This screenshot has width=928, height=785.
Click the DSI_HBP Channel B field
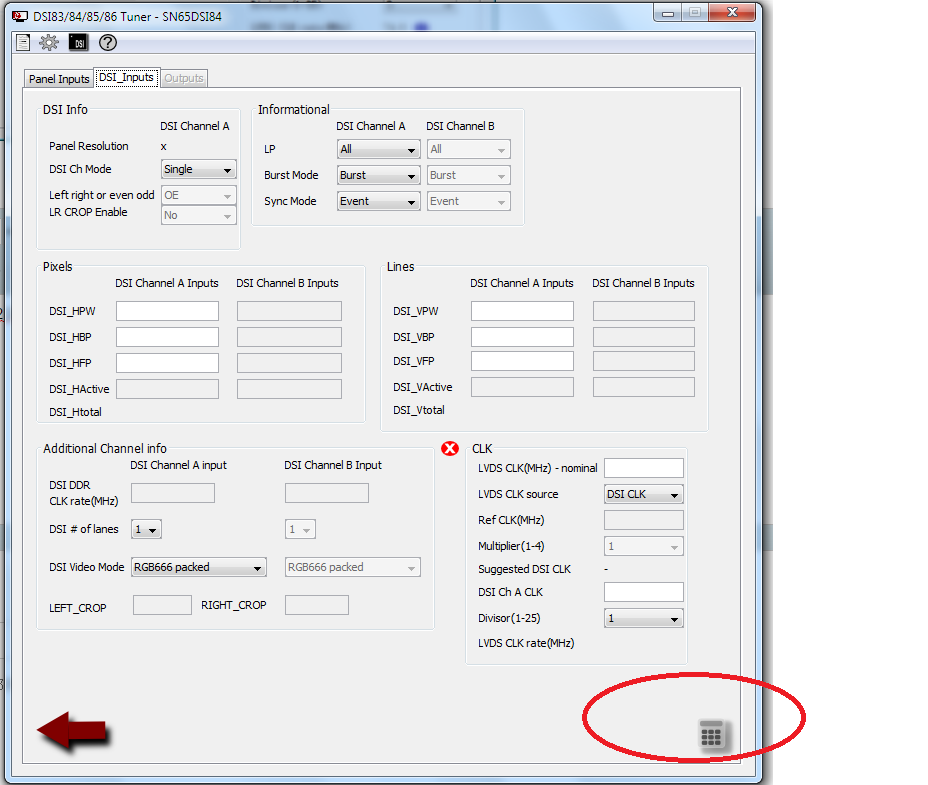tap(289, 337)
